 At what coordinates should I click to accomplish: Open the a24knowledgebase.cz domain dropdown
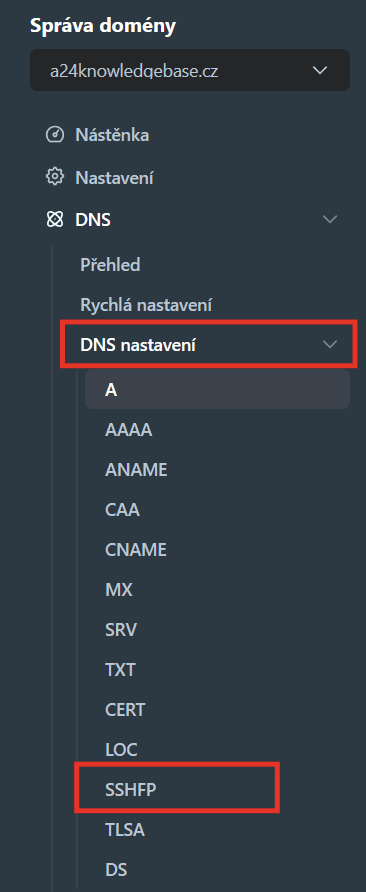(190, 71)
